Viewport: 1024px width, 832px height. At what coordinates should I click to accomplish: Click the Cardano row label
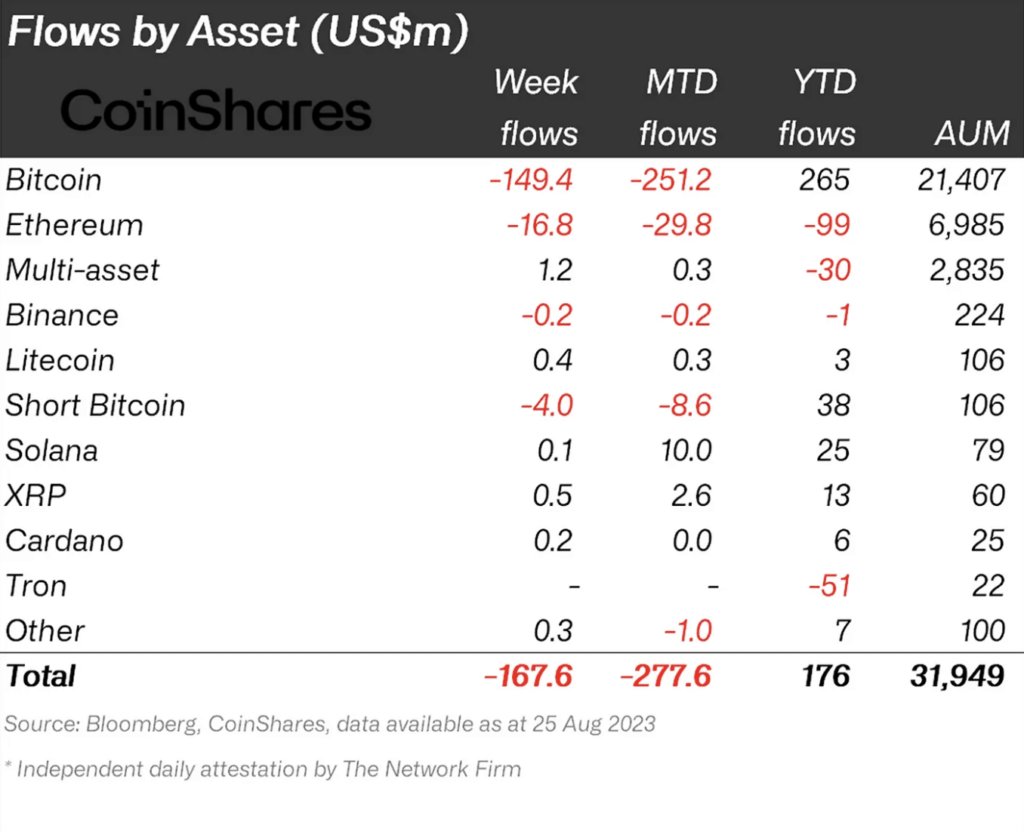[x=65, y=540]
